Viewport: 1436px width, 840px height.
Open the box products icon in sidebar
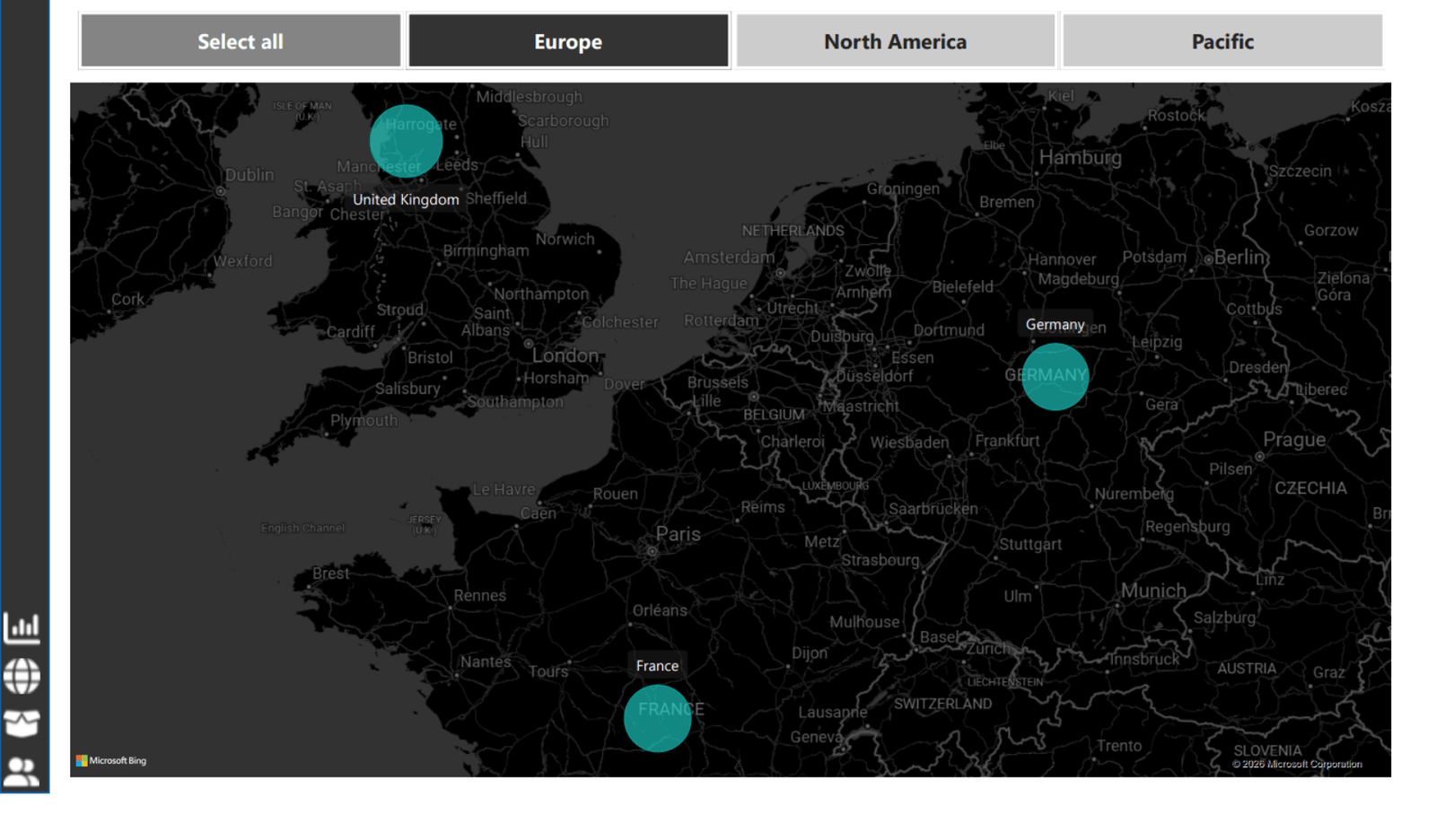point(22,723)
